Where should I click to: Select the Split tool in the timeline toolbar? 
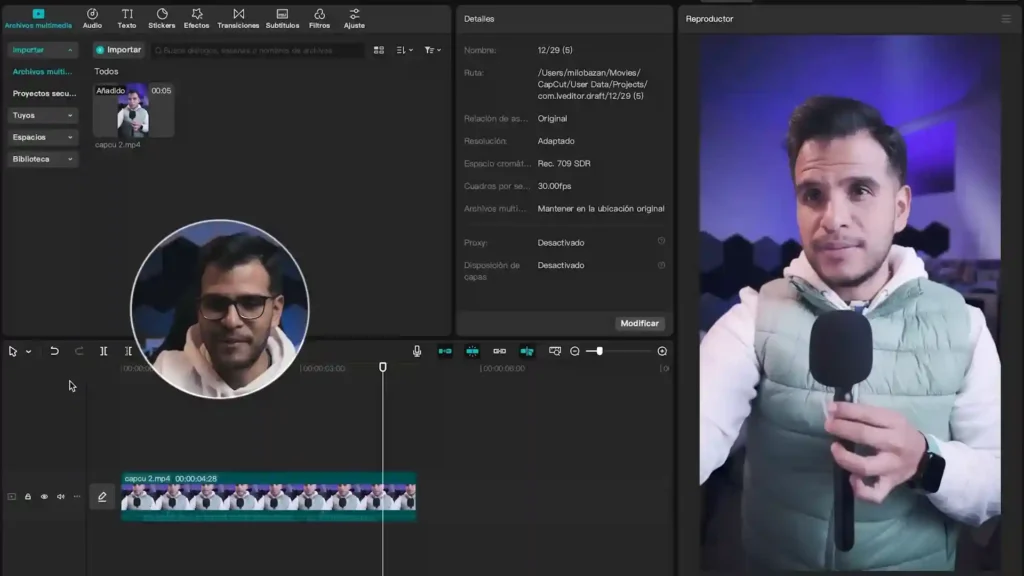(x=103, y=352)
